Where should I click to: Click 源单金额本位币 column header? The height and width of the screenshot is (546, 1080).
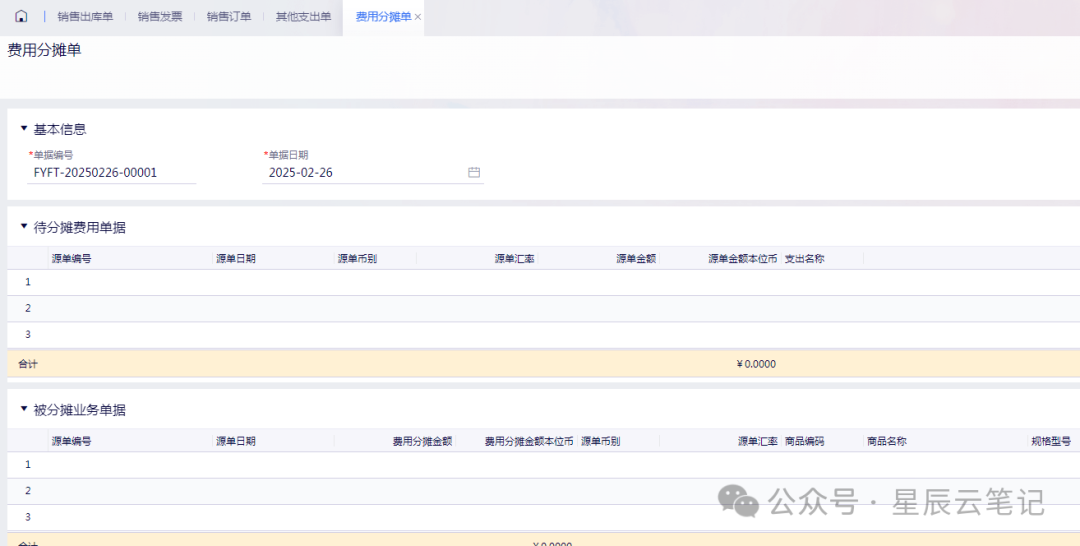point(742,259)
